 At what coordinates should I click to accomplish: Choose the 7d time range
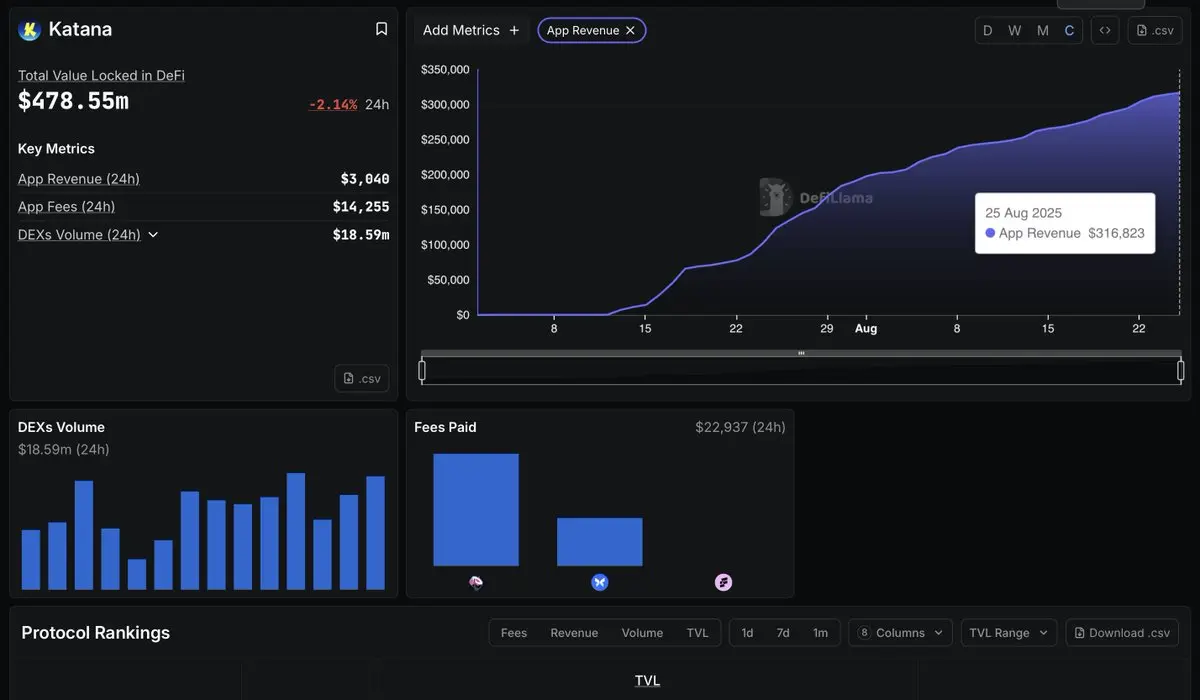[x=783, y=633]
